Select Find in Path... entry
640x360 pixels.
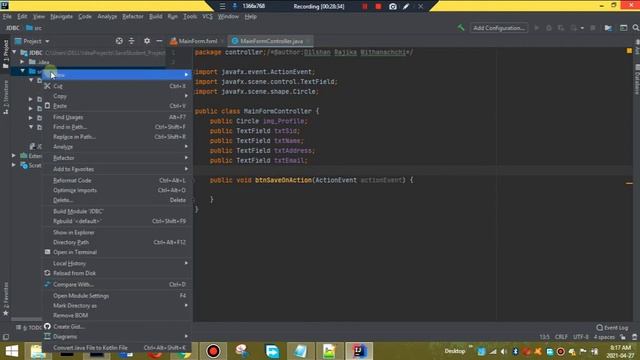pyautogui.click(x=118, y=127)
